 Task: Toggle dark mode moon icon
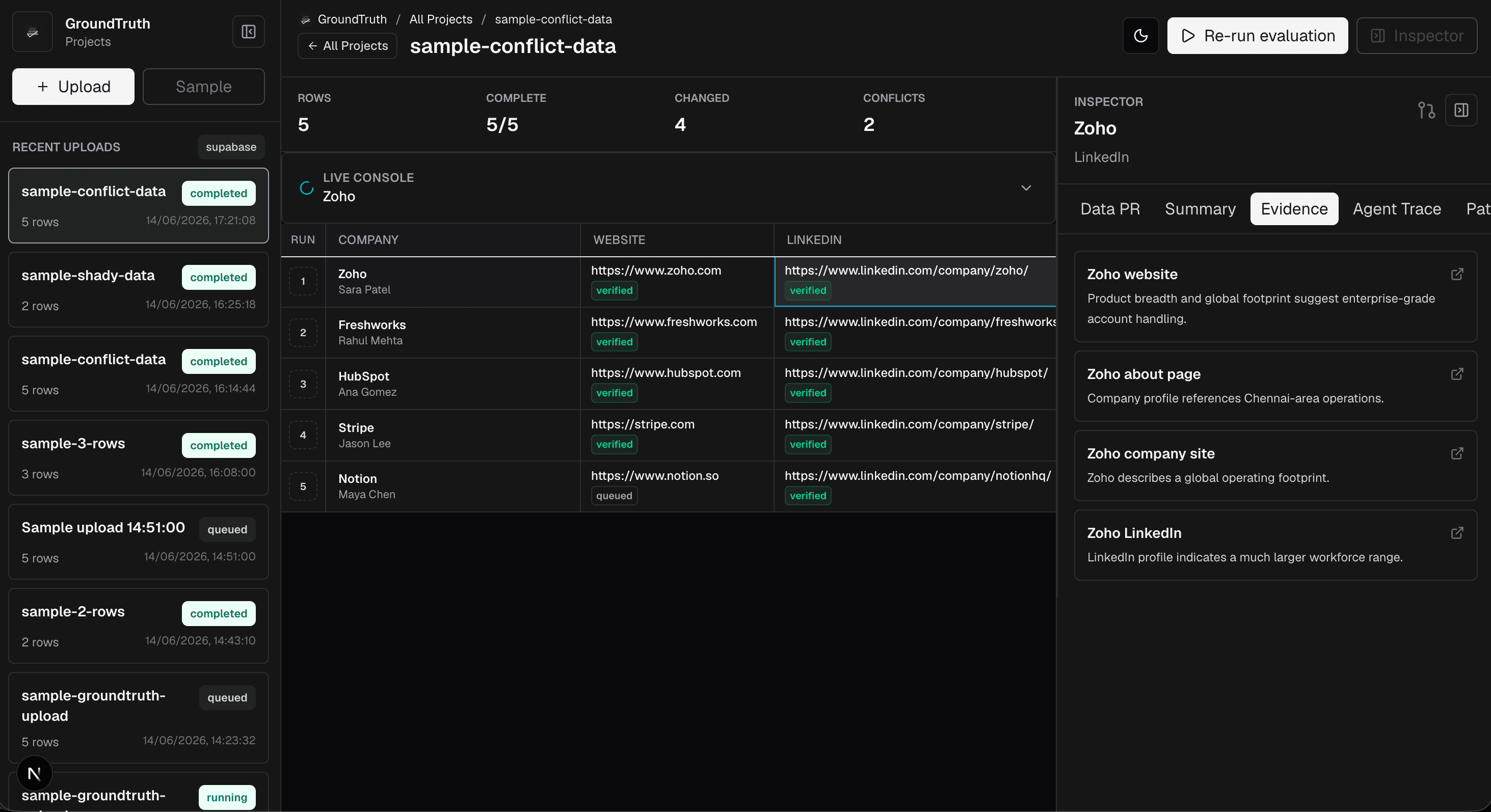(1140, 36)
